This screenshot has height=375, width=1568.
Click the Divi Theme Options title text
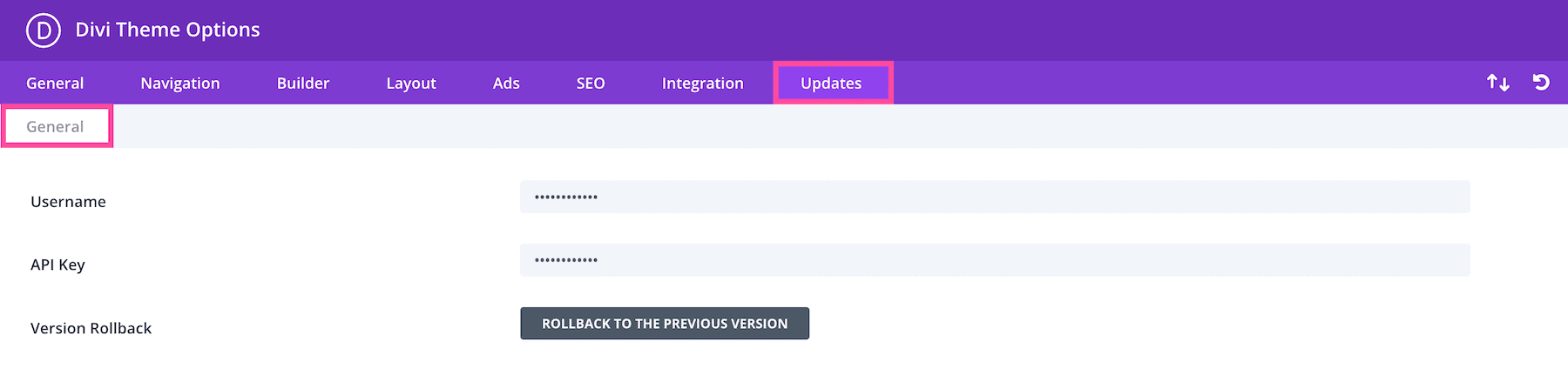coord(167,30)
